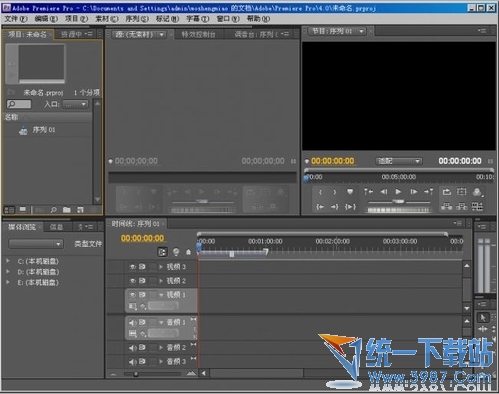Mute the 音频 3 track speaker
The height and width of the screenshot is (394, 499).
point(133,362)
